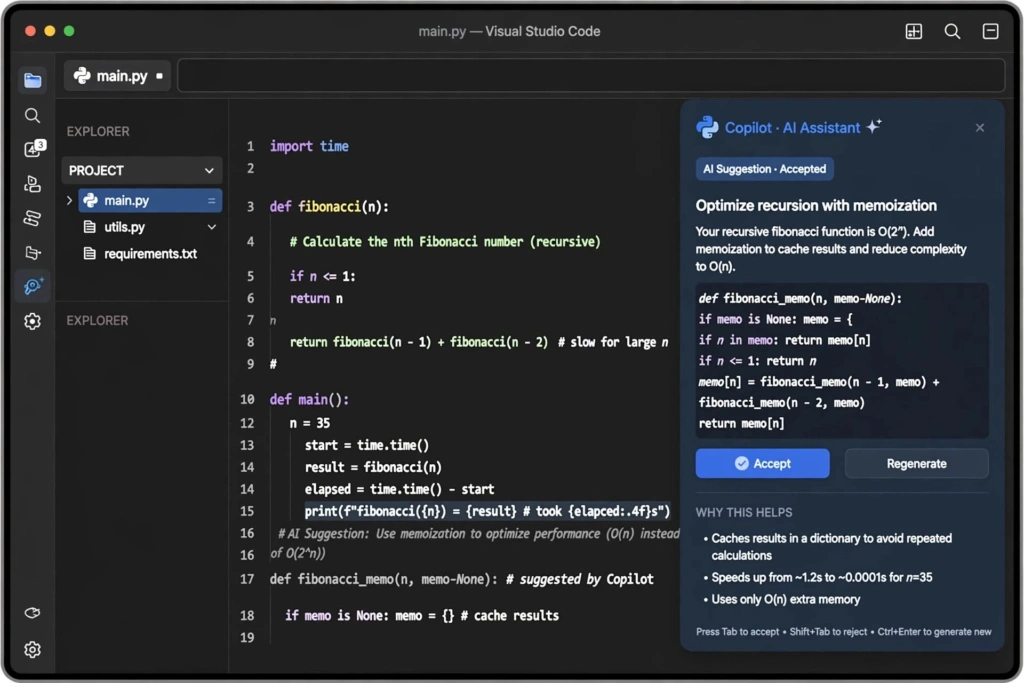This screenshot has width=1024, height=683.
Task: Click the 'start = time.time()' line
Action: pos(366,445)
